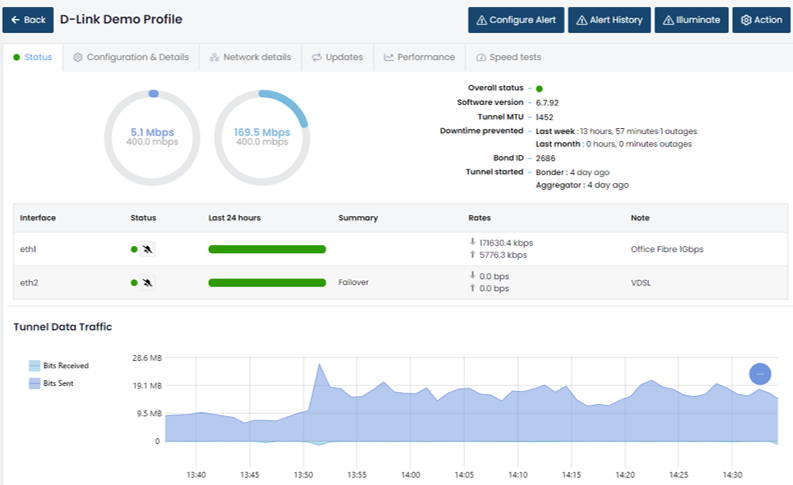Click the Bonder 4 day ago text
This screenshot has height=485, width=793.
coord(572,172)
